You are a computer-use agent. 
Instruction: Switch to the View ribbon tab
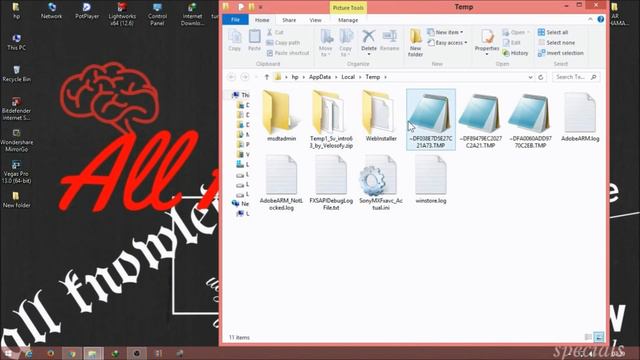(x=316, y=20)
